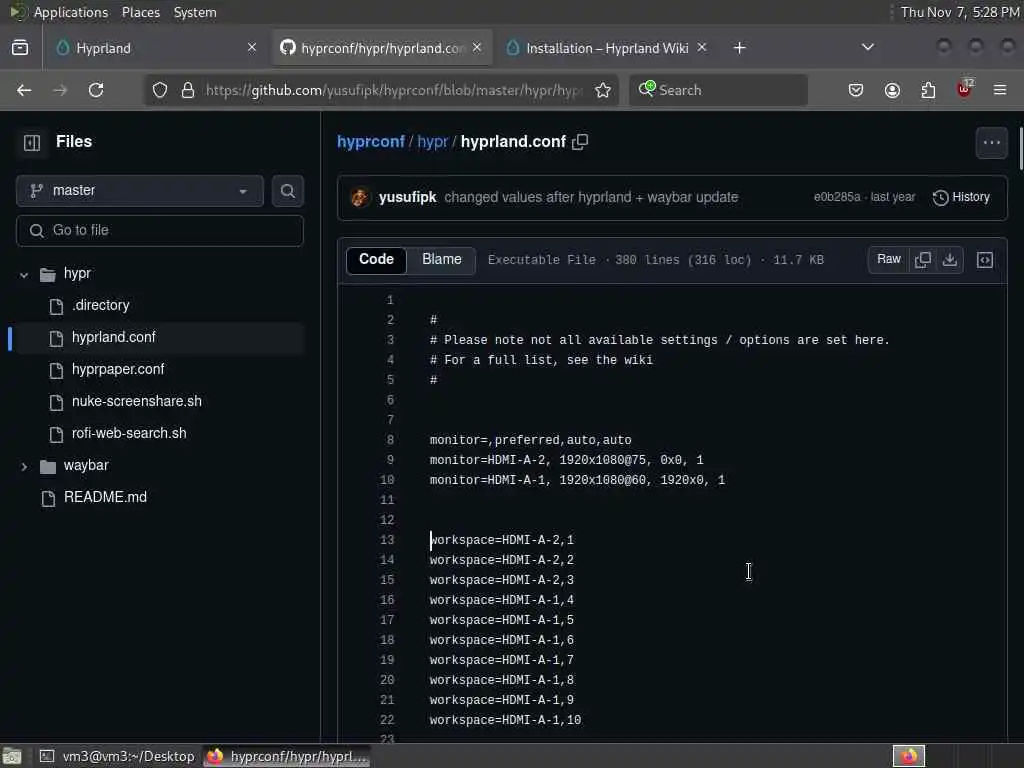Open .directory file in tree
The height and width of the screenshot is (768, 1024).
pos(101,306)
